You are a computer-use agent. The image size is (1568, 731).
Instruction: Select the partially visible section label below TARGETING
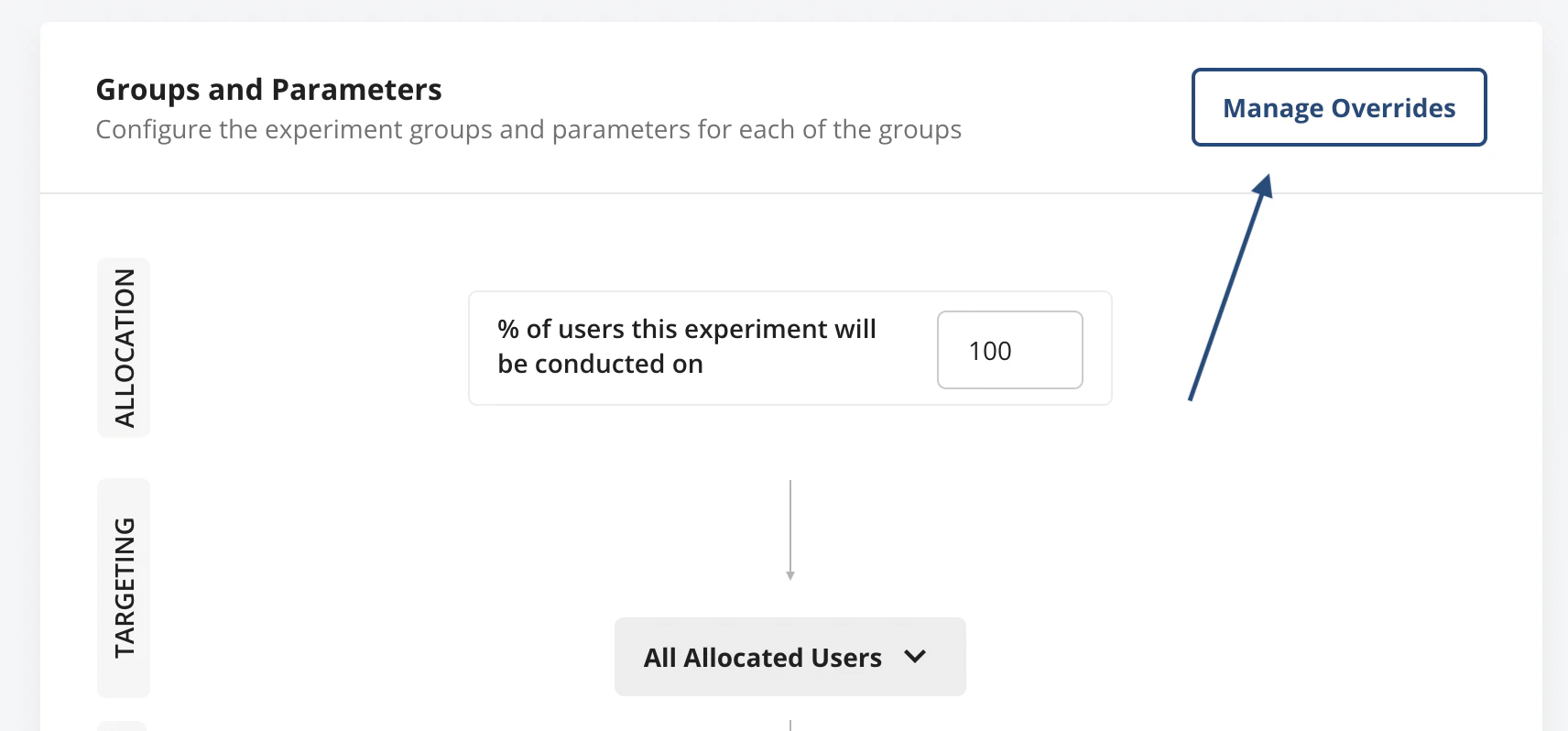pyautogui.click(x=123, y=726)
